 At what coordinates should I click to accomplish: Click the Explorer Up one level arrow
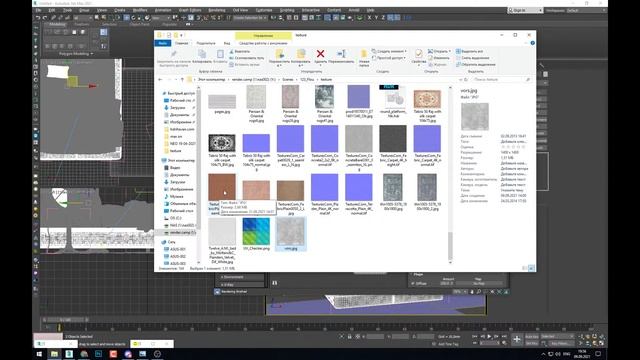tap(182, 80)
